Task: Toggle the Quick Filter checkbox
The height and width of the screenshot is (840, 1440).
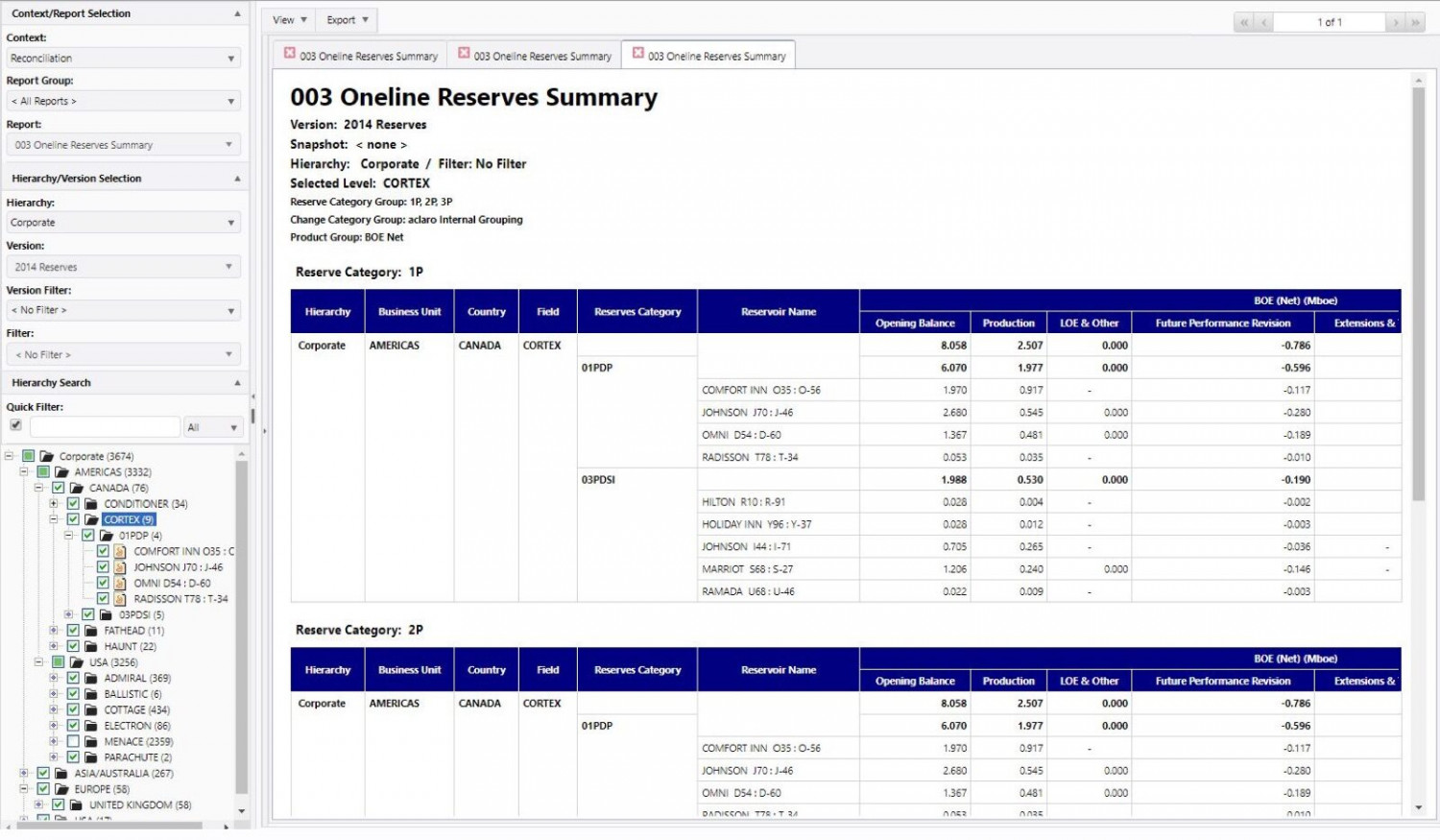Action: click(x=15, y=425)
